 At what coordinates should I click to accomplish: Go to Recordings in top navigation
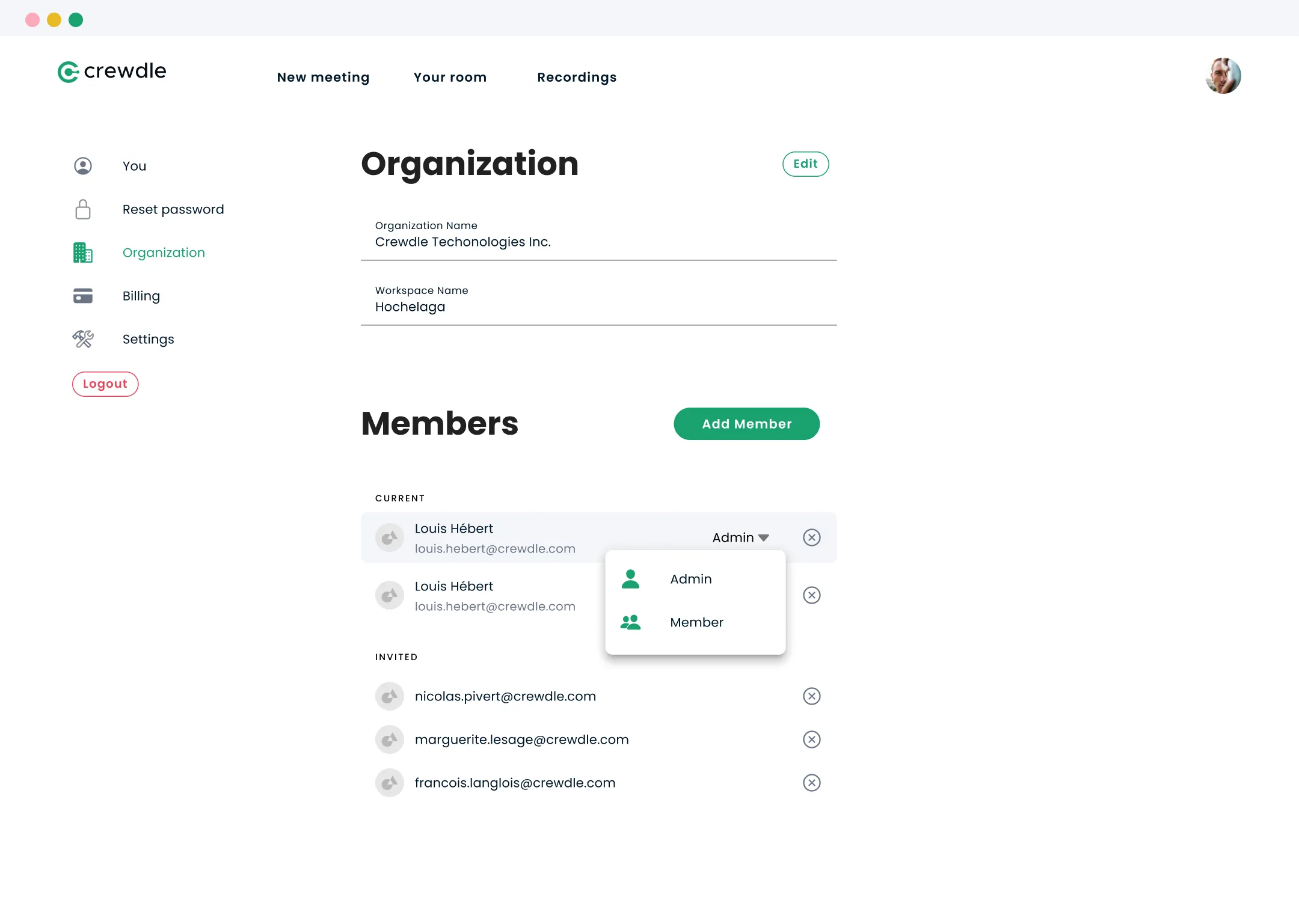point(577,78)
